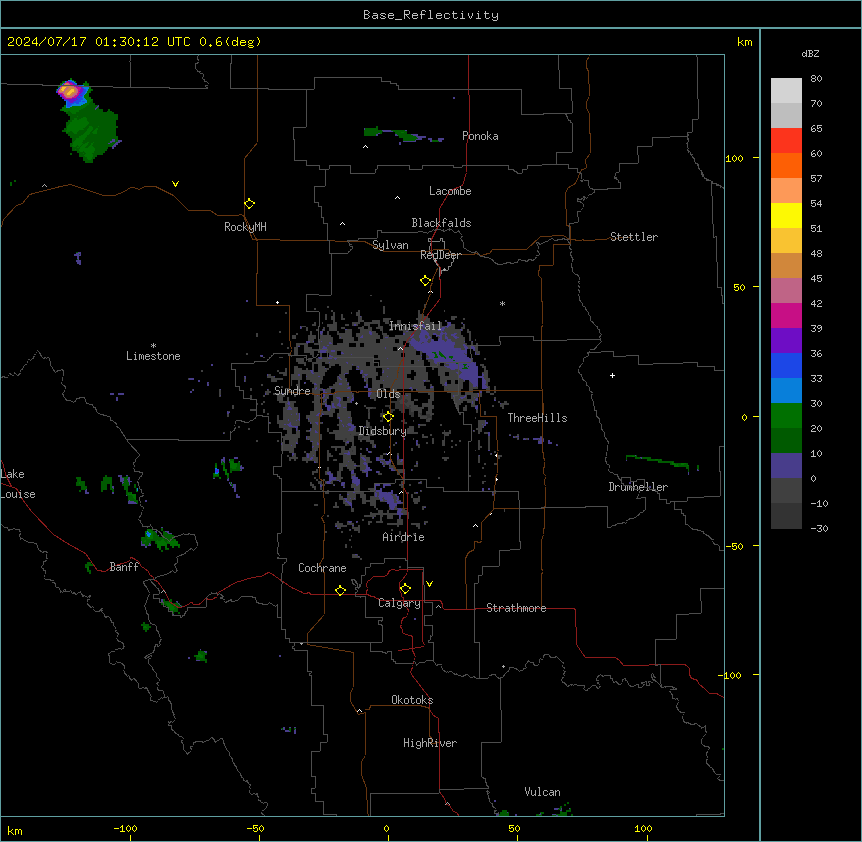Click the yellow V marker east of Calgary
862x842 pixels.
429,584
